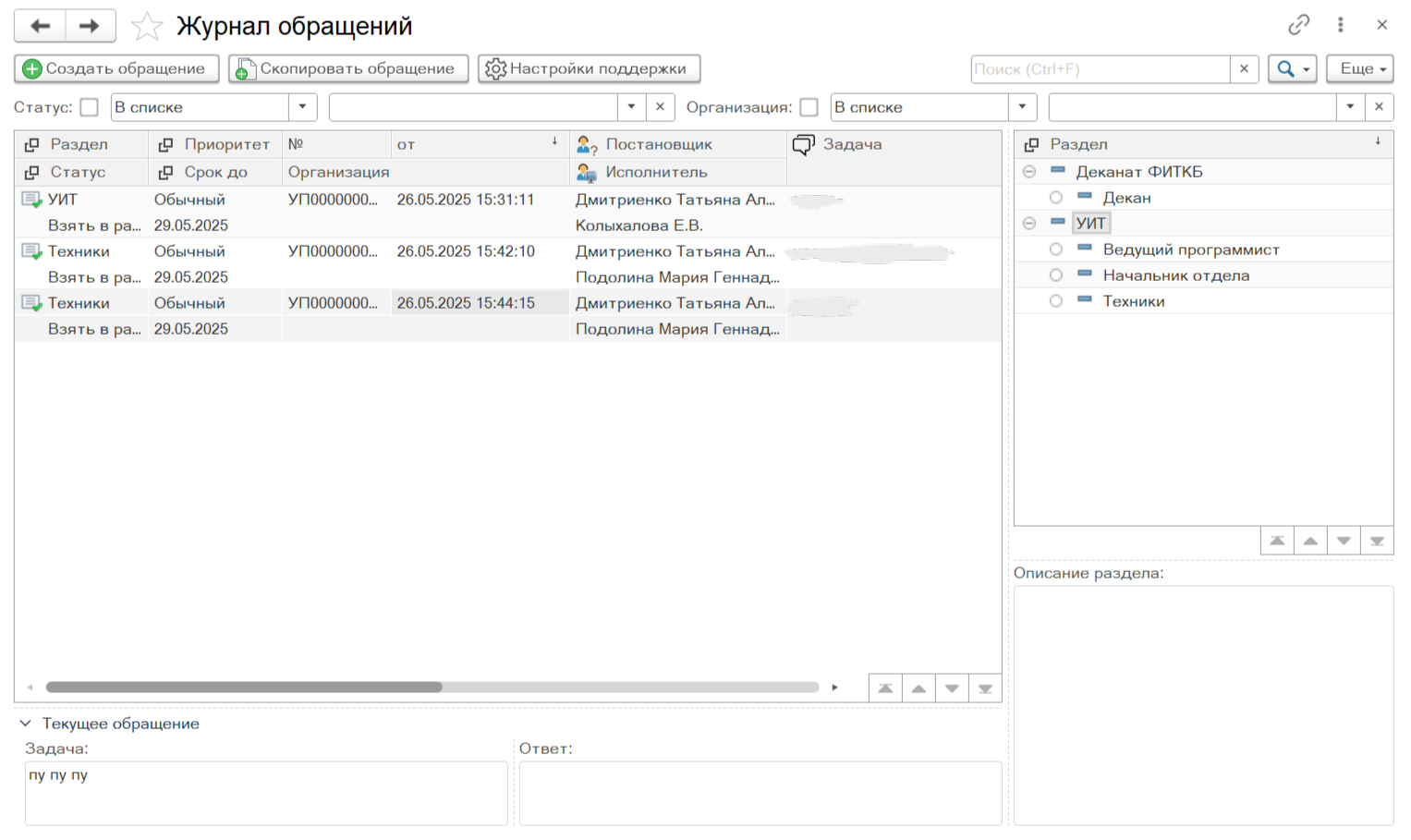Select the Декан radio option

click(x=1055, y=198)
